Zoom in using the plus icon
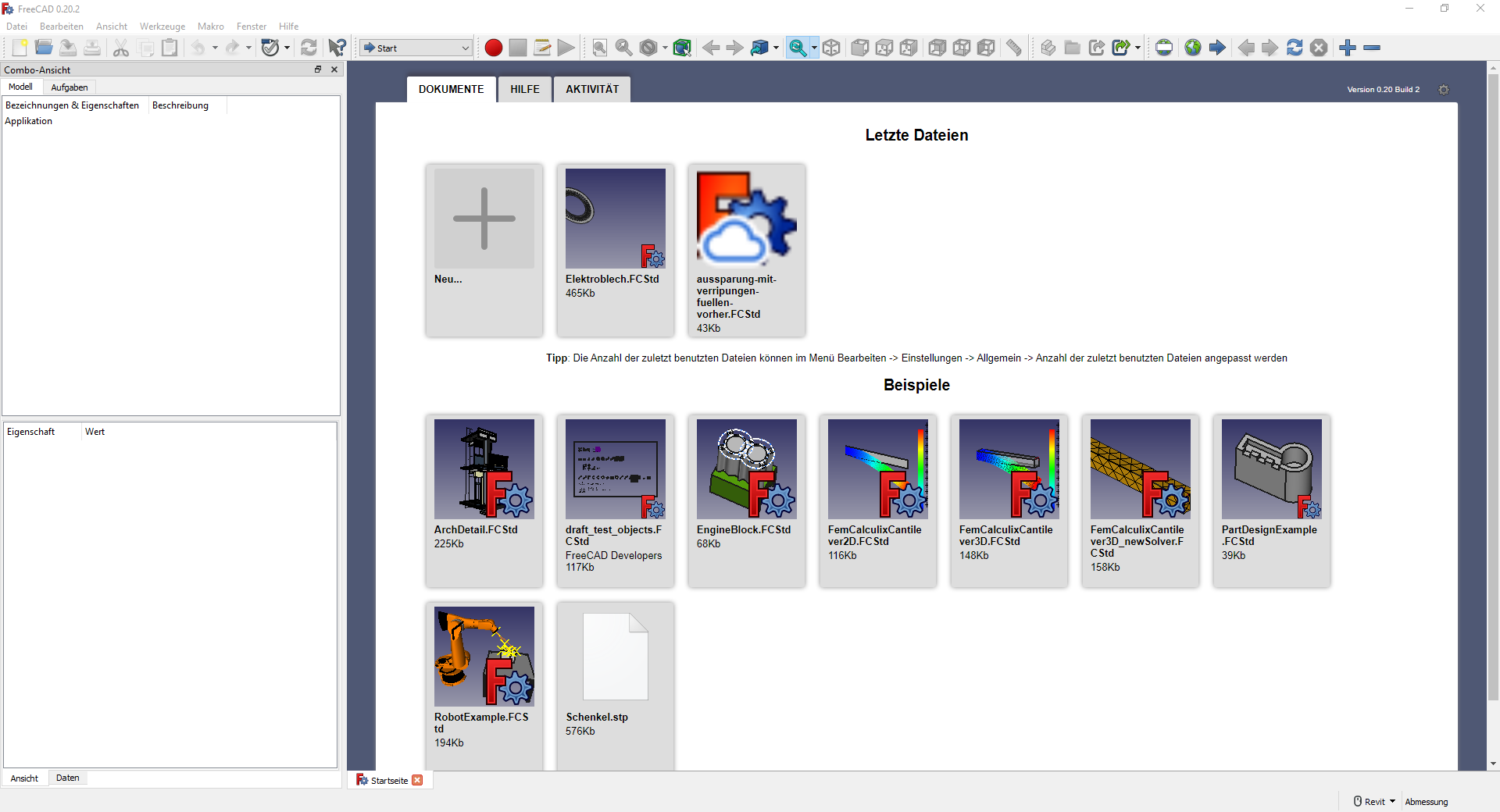The height and width of the screenshot is (812, 1500). point(1348,48)
